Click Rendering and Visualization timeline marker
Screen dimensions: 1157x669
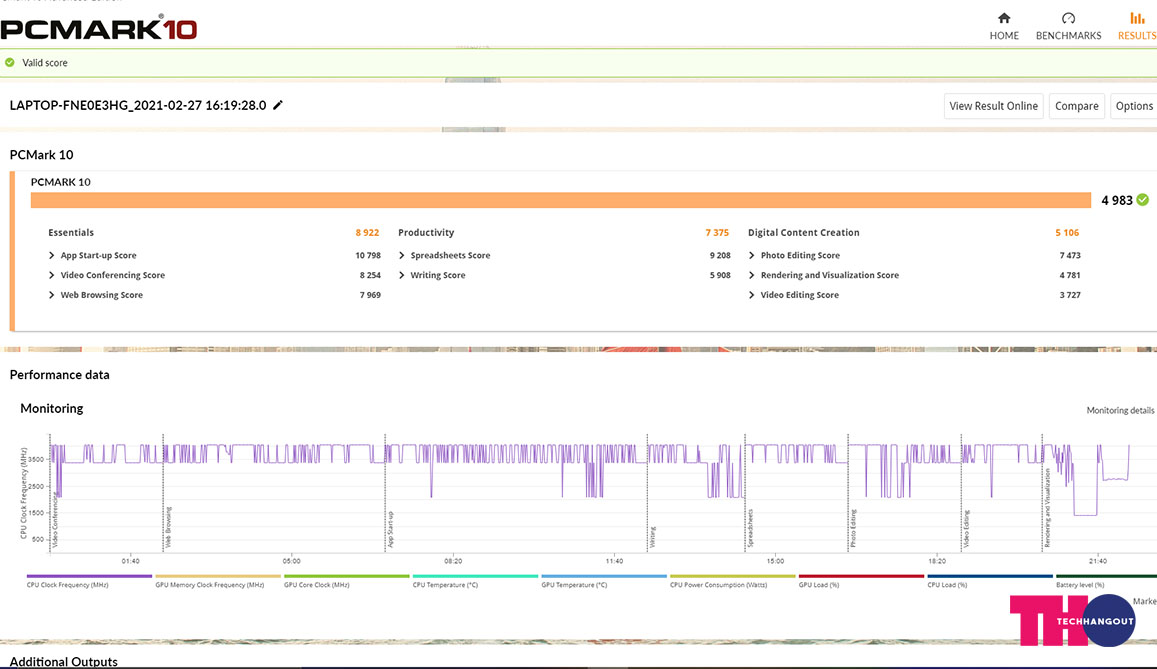pyautogui.click(x=1046, y=507)
